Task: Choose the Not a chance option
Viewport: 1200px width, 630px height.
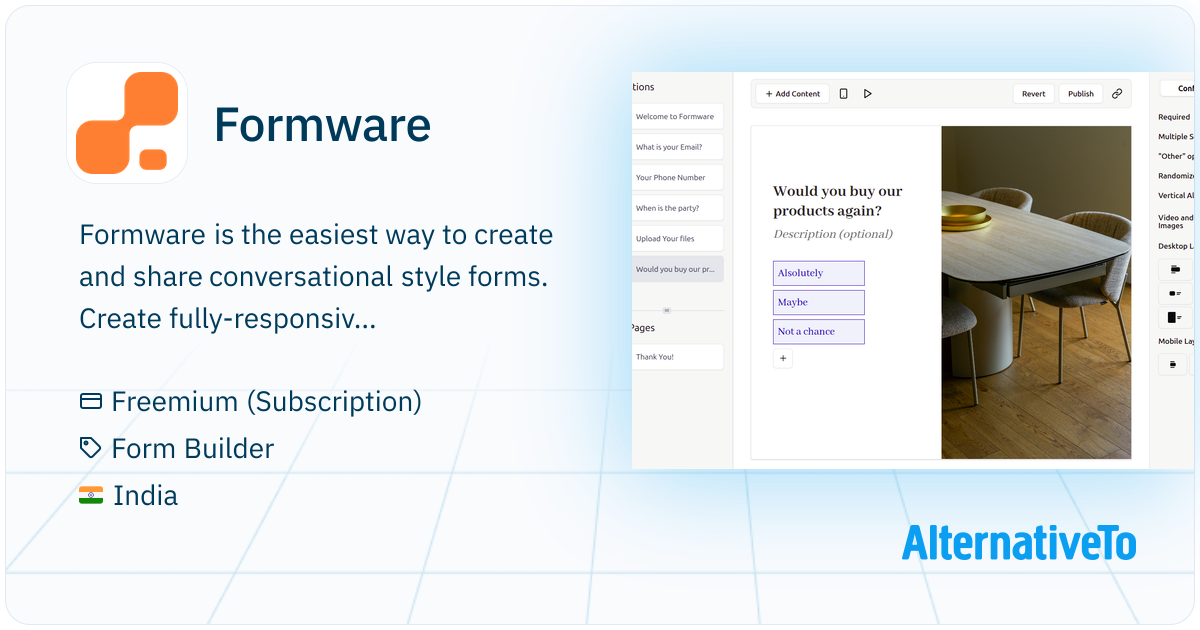Action: (819, 331)
